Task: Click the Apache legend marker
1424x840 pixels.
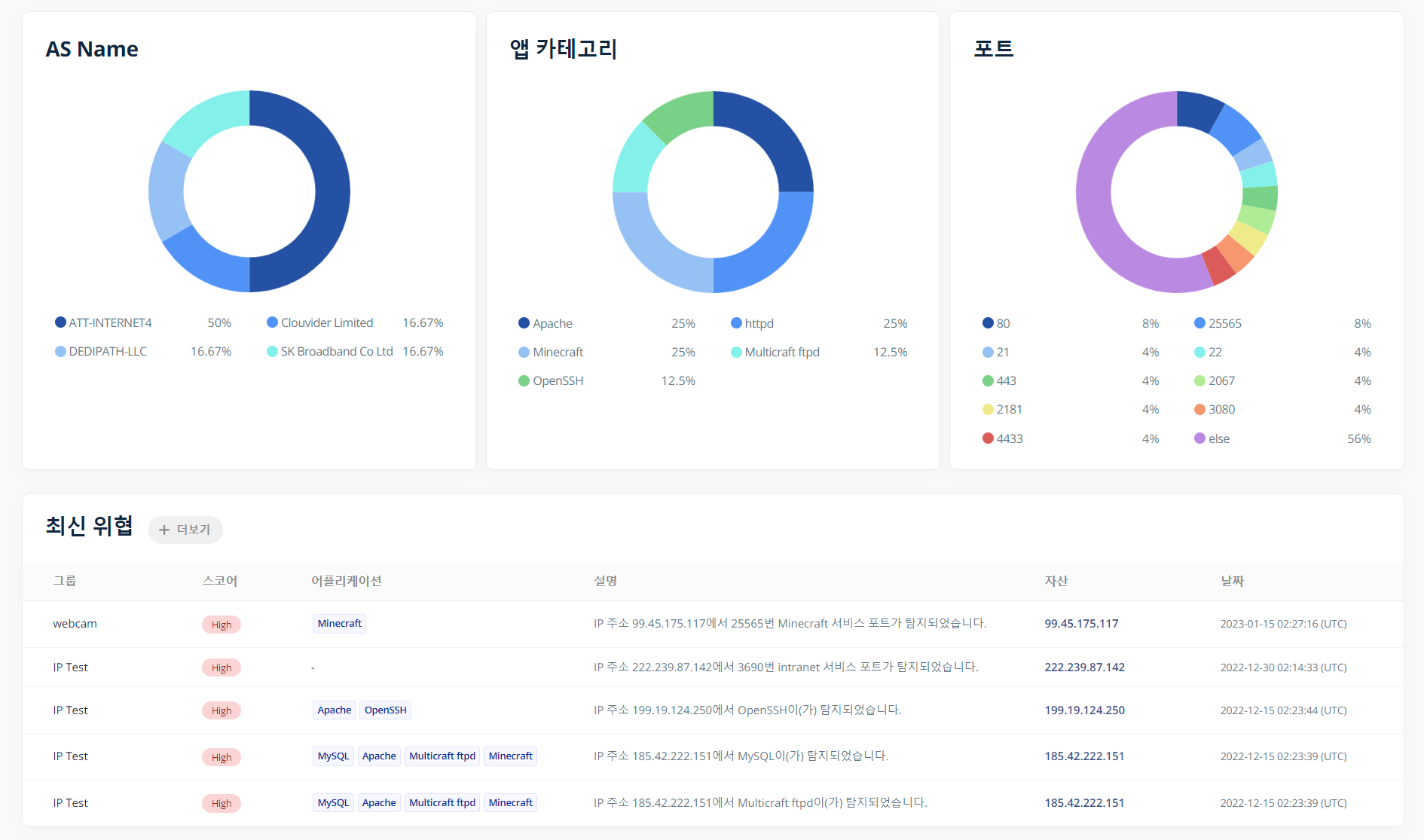Action: [524, 323]
